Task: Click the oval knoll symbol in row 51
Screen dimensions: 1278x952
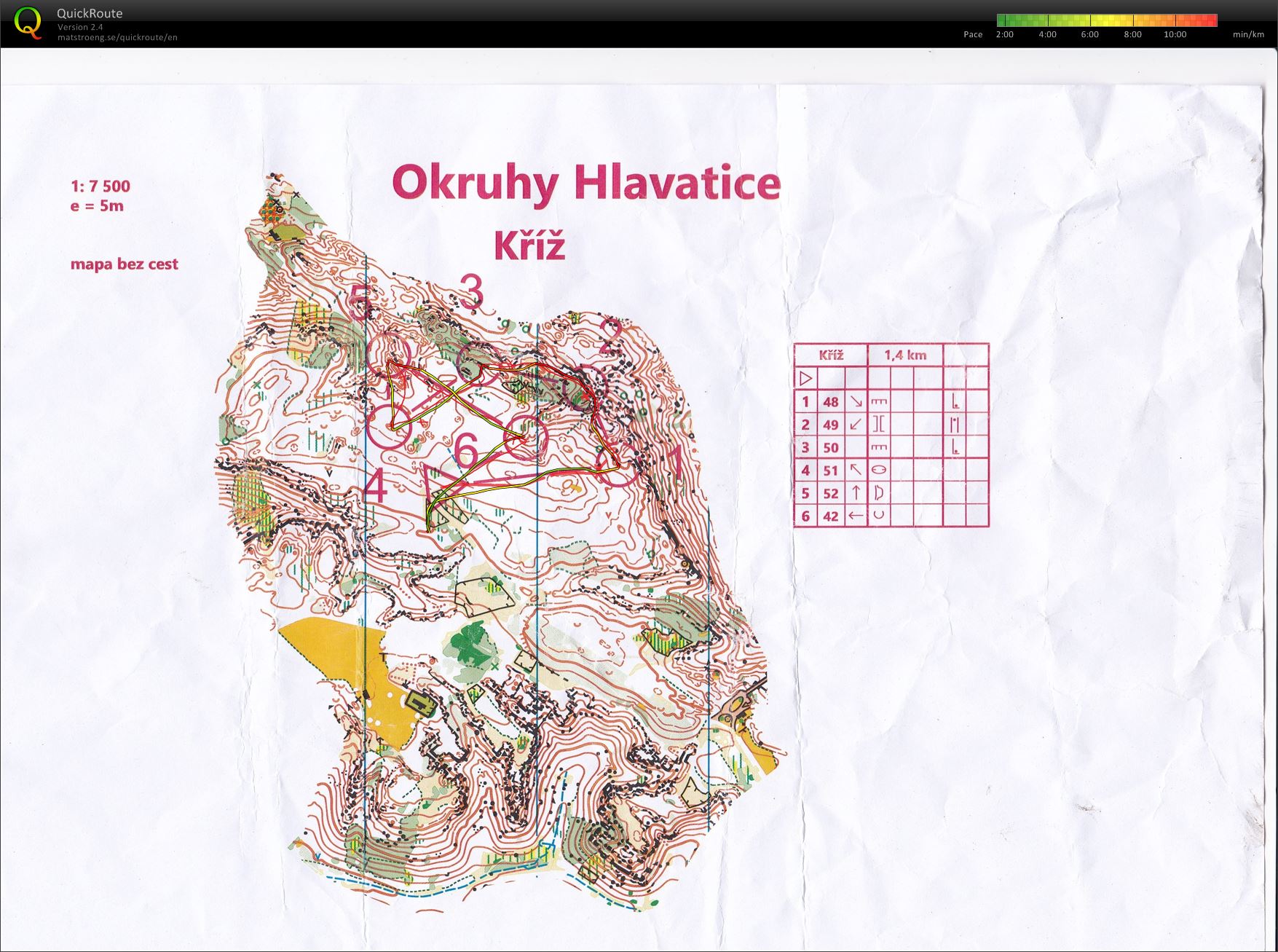Action: 879,470
